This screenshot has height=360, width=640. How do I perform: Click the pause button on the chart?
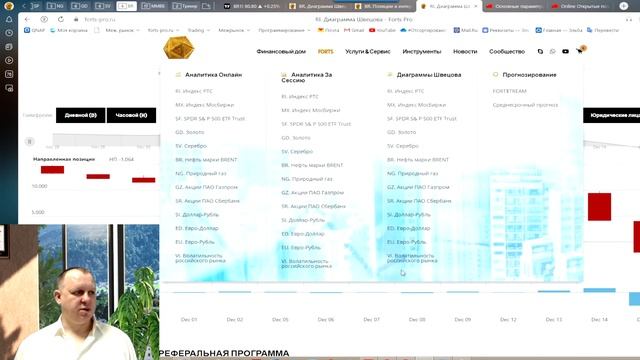(x=29, y=141)
